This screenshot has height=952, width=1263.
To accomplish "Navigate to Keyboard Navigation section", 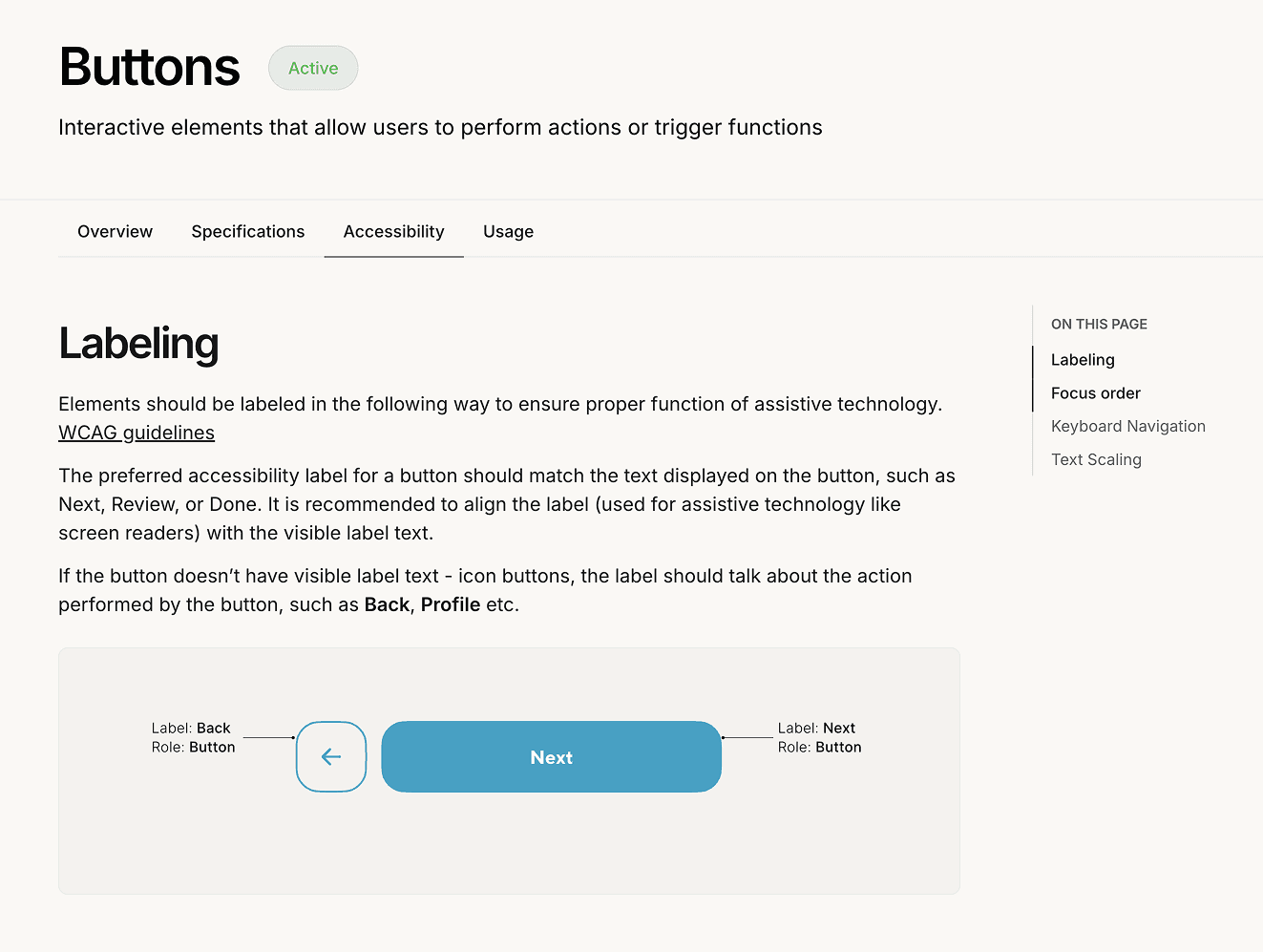I will [x=1128, y=427].
